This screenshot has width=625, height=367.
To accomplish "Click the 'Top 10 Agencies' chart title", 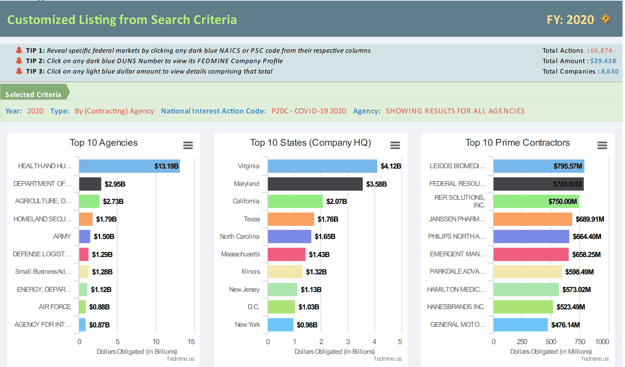I will click(104, 143).
